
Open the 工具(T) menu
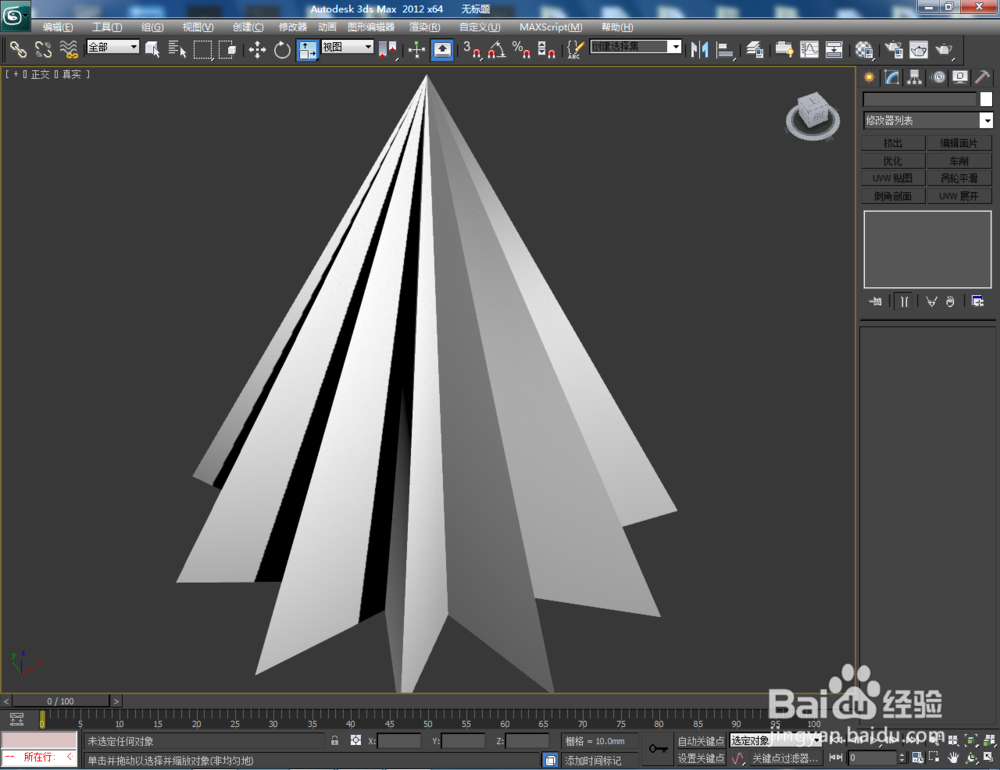click(107, 27)
